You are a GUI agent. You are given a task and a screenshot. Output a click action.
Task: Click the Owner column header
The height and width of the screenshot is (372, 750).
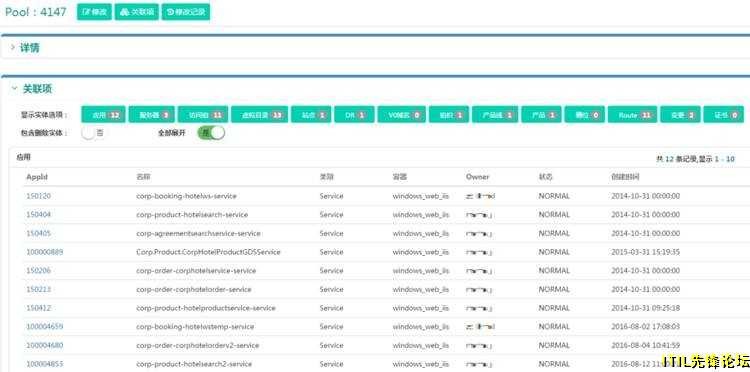(477, 177)
